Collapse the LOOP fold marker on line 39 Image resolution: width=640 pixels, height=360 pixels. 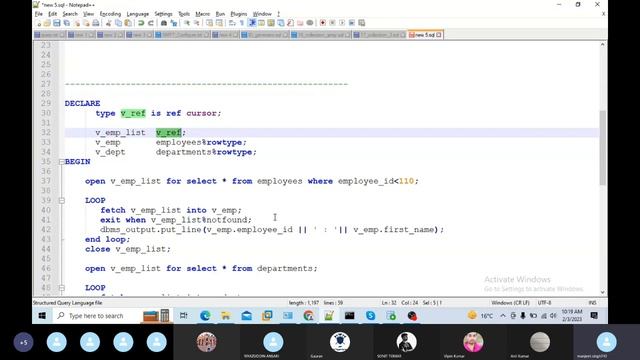pos(62,201)
